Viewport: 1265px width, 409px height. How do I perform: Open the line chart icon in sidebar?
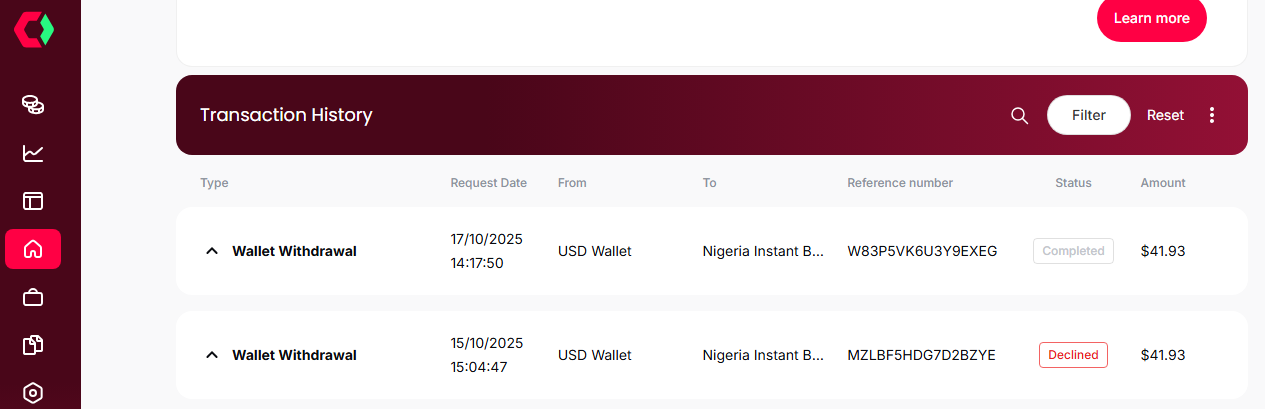coord(33,153)
